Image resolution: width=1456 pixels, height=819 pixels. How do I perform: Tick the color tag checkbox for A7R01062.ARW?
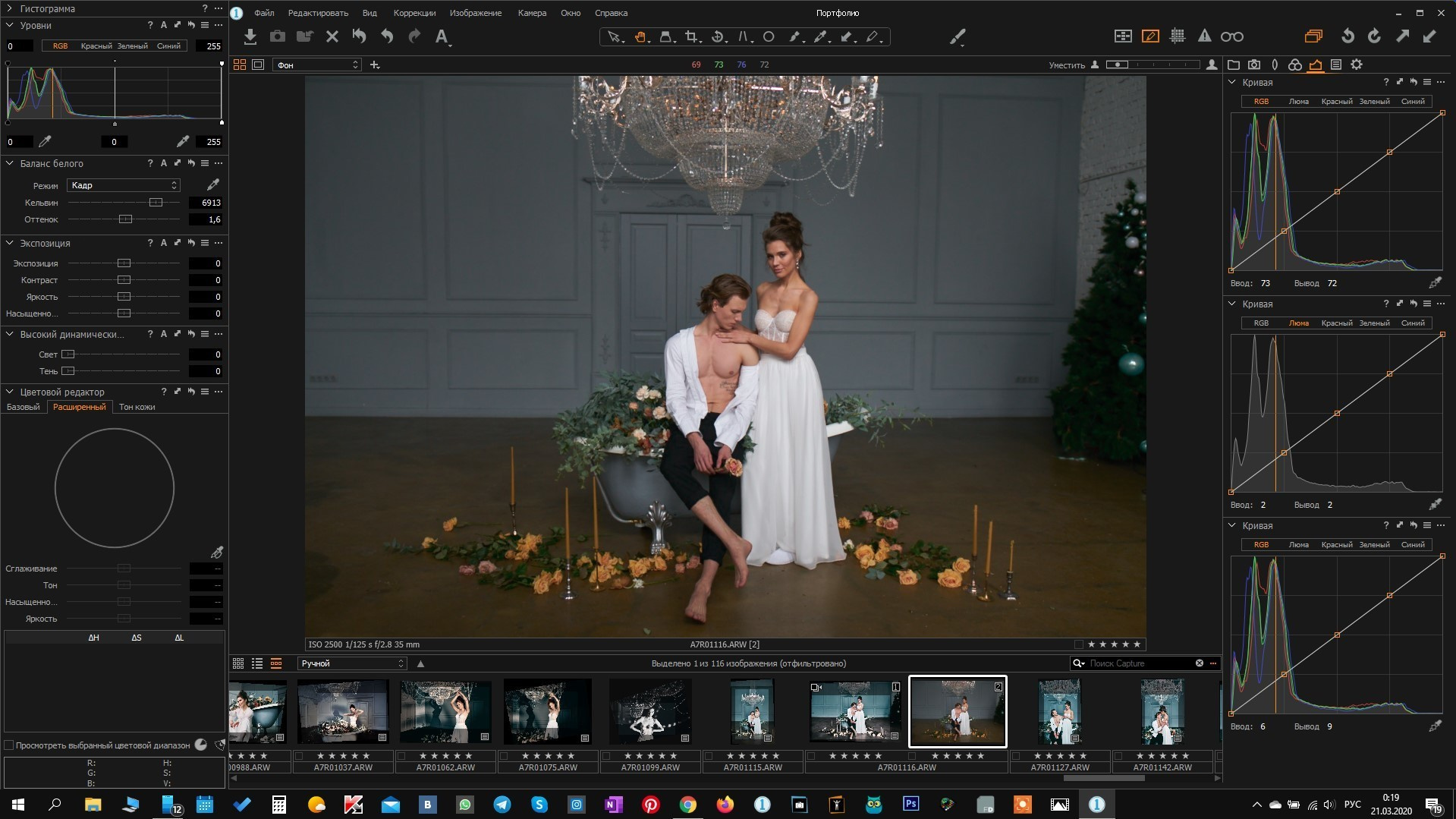tap(401, 756)
